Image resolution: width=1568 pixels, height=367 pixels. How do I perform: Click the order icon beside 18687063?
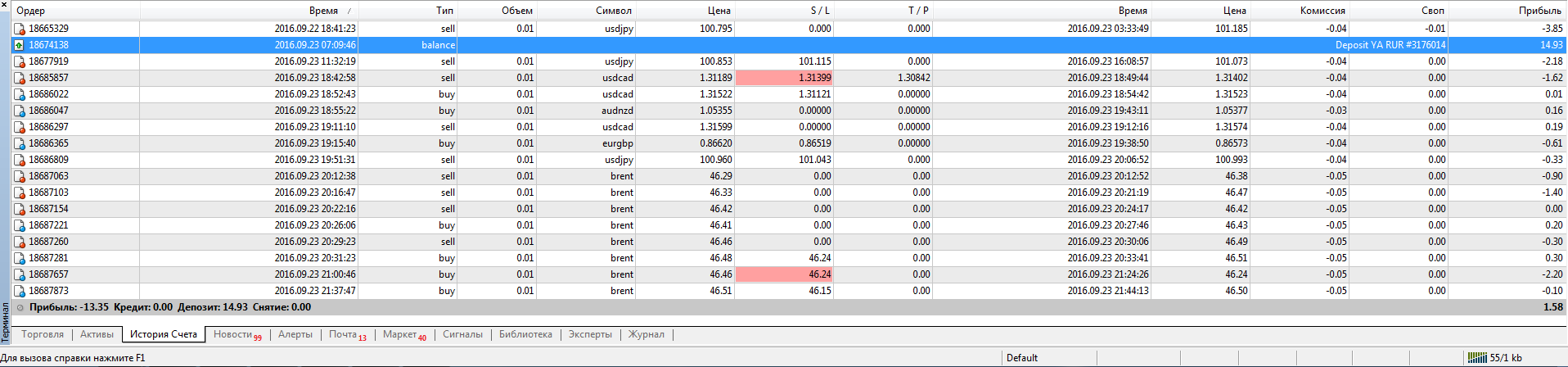(x=19, y=176)
